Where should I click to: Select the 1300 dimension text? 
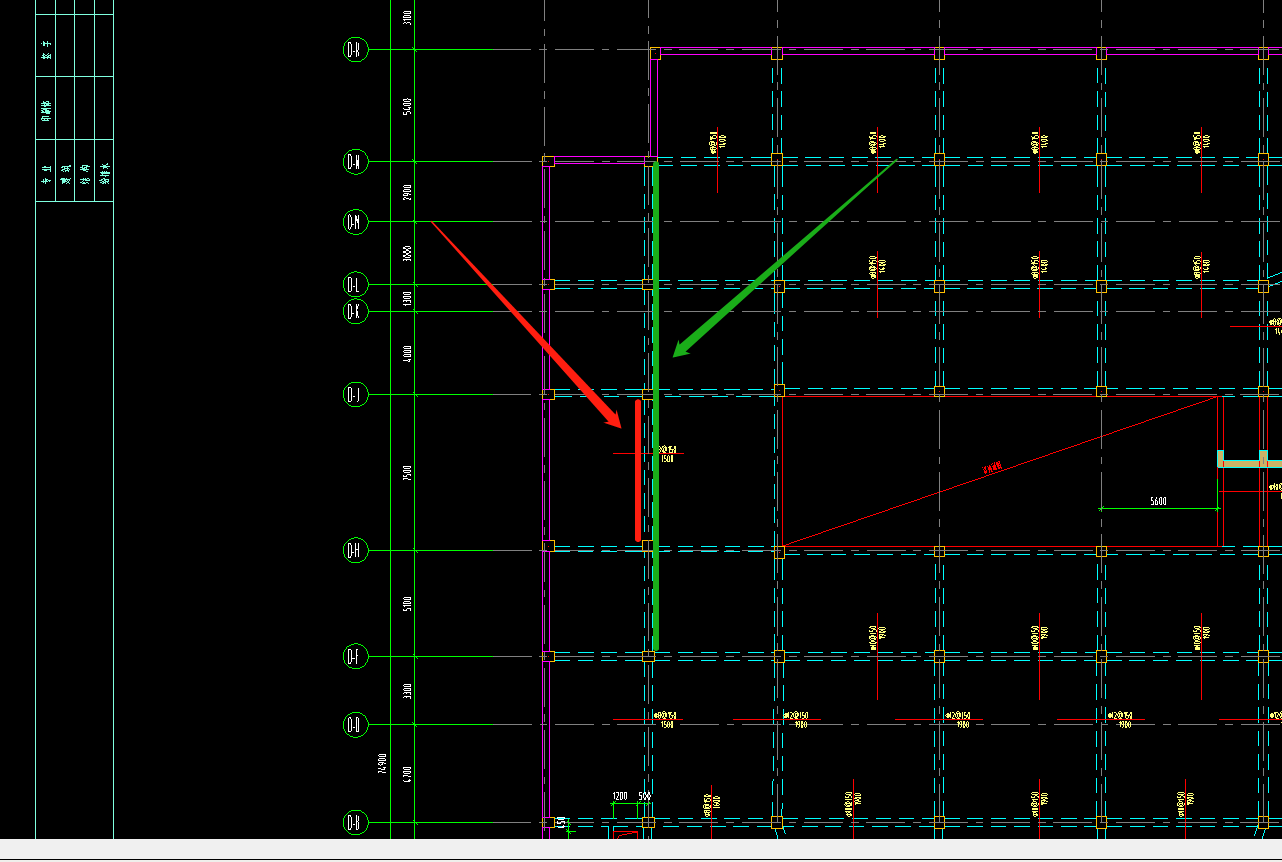tap(408, 298)
